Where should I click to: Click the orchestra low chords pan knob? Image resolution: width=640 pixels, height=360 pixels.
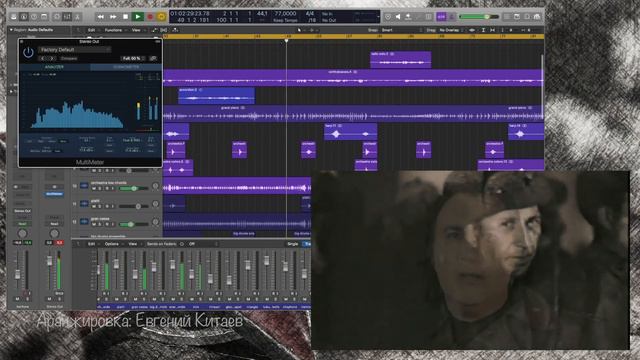point(155,186)
